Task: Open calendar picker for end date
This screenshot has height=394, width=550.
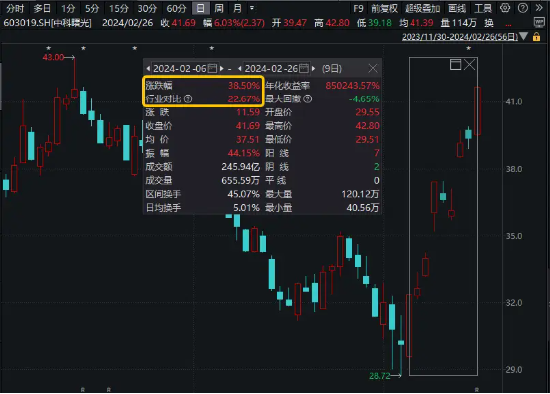Action: tap(304, 68)
